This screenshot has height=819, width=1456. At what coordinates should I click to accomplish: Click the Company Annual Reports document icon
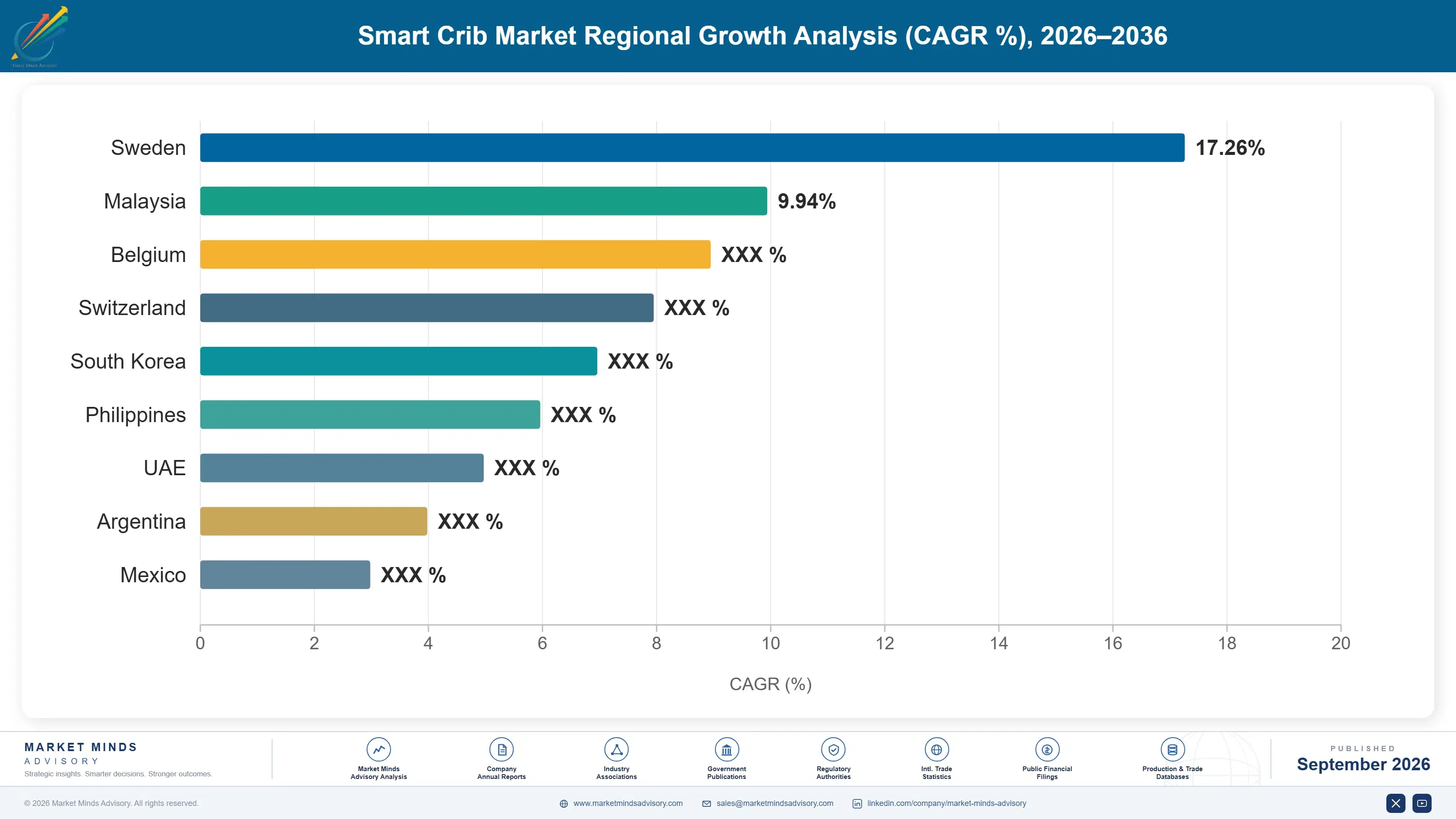coord(501,749)
